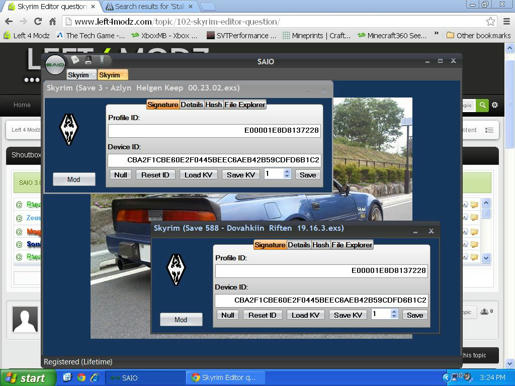
Task: Click the round SAIO logo orb
Action: pyautogui.click(x=55, y=65)
